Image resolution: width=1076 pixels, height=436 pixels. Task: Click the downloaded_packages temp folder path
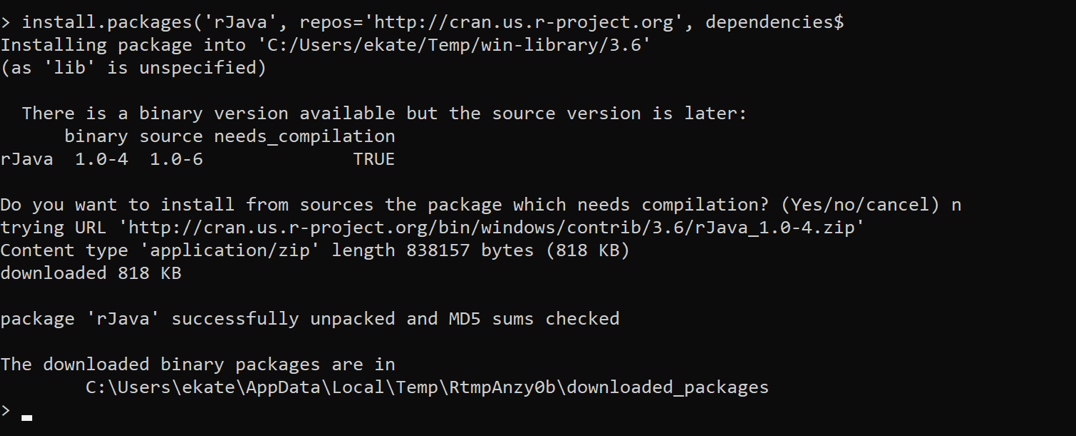[x=427, y=387]
